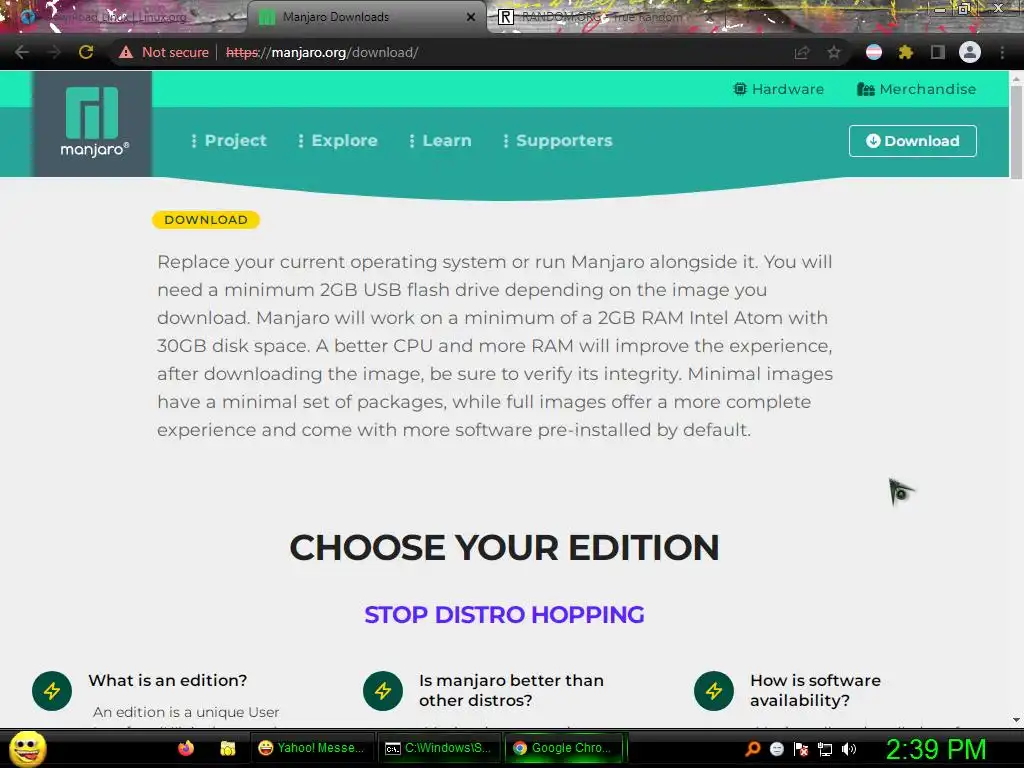The image size is (1024, 768).
Task: Close the Manjaro Downloads tab
Action: (471, 17)
